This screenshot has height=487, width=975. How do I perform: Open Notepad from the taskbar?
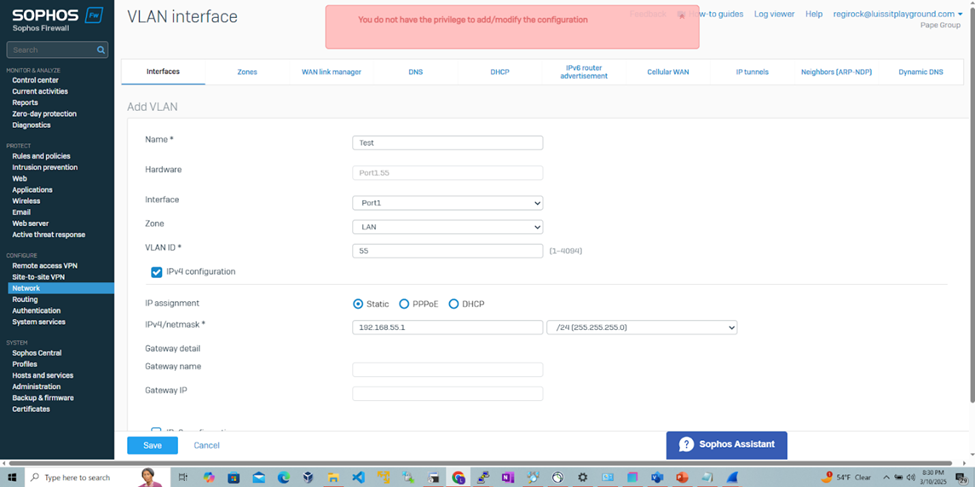(x=707, y=477)
